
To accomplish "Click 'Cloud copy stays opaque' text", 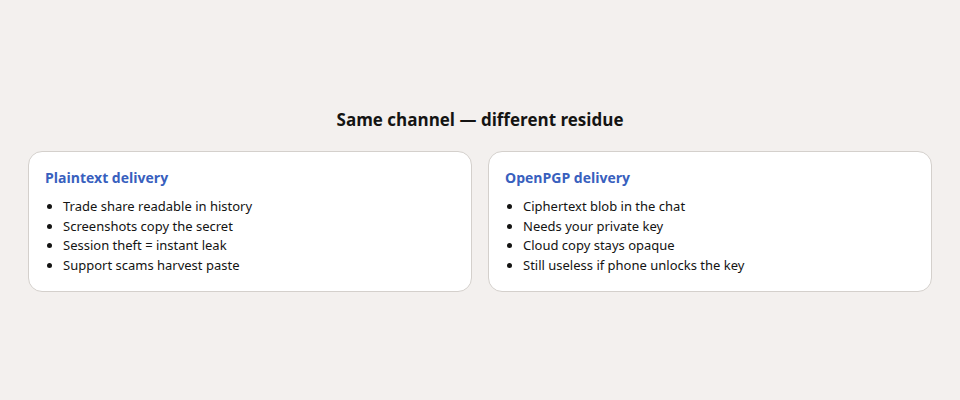I will tap(598, 246).
